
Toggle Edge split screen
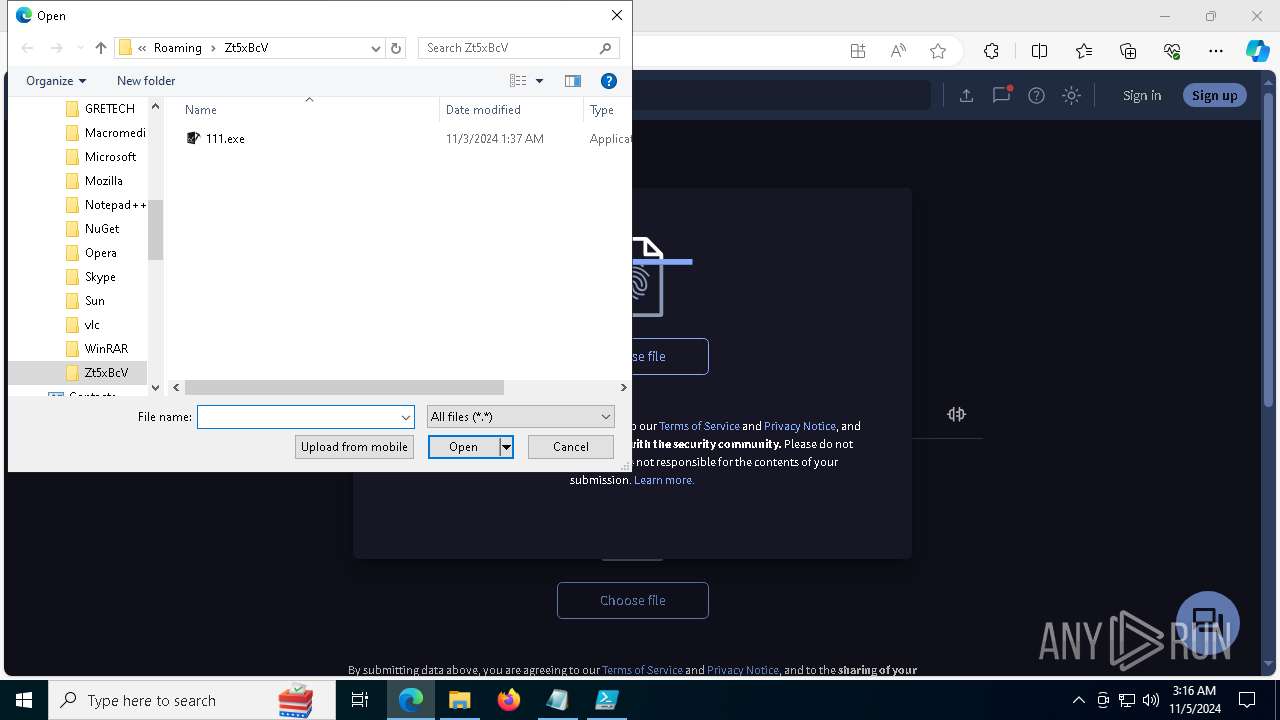pyautogui.click(x=1039, y=51)
